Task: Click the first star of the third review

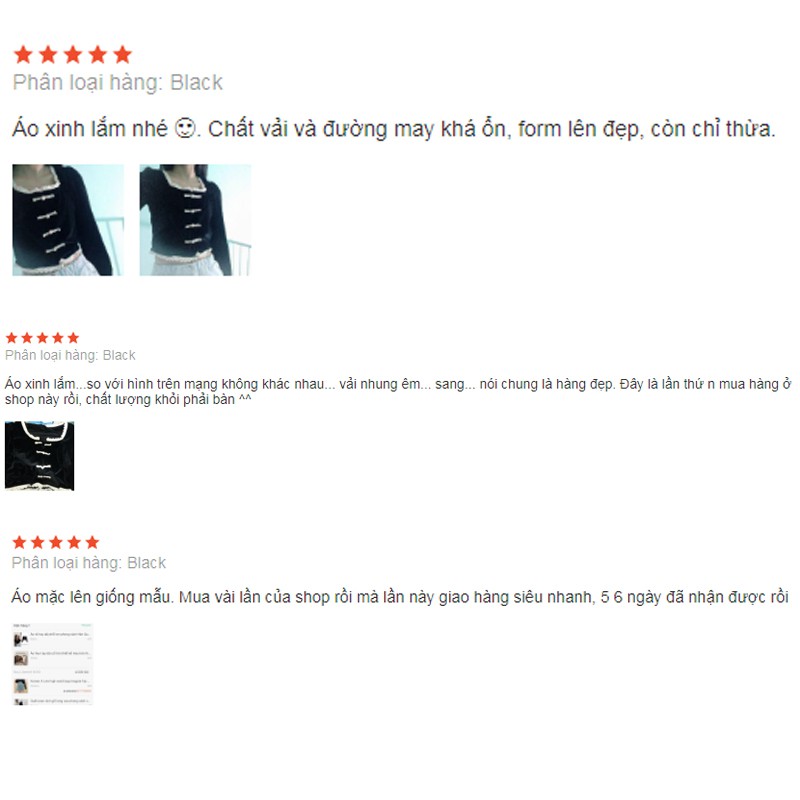Action: (19, 542)
